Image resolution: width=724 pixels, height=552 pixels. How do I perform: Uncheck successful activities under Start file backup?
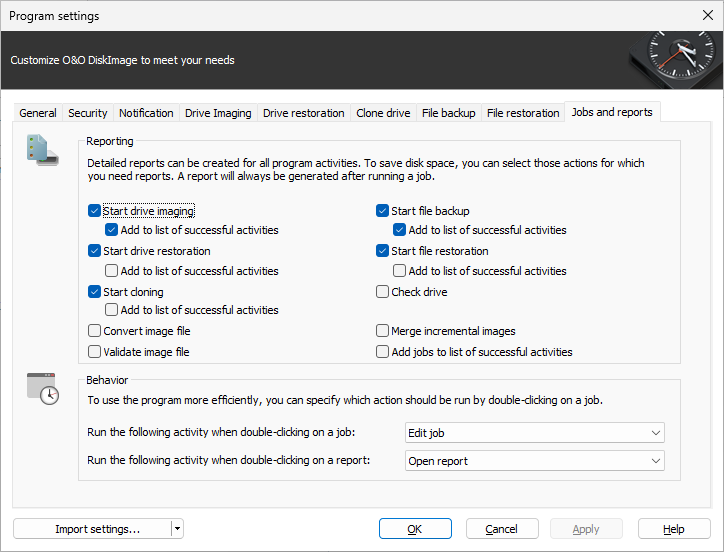pyautogui.click(x=399, y=230)
